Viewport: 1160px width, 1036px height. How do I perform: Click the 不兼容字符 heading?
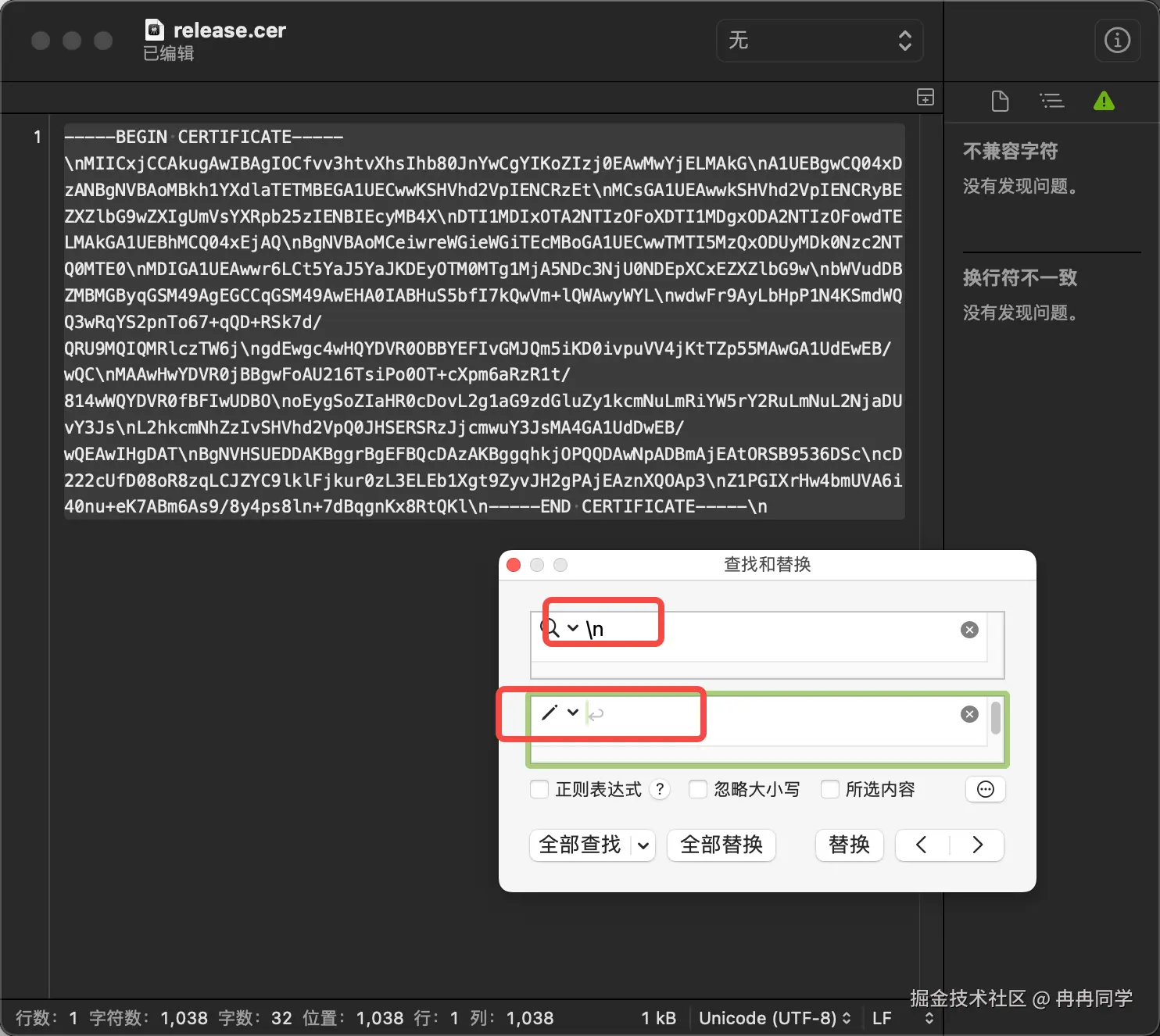[1010, 151]
